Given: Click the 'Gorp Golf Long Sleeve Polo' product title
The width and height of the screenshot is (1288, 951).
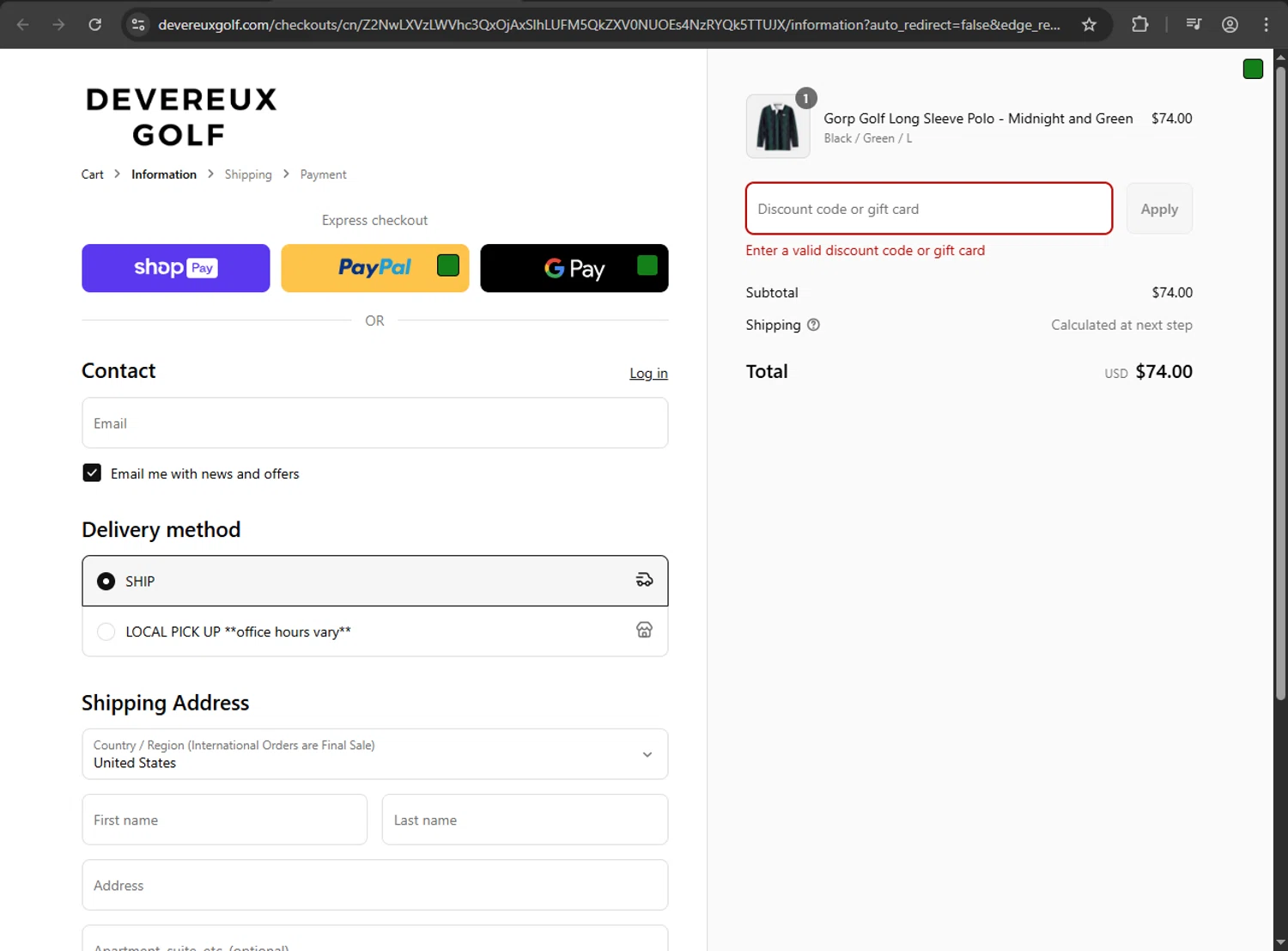Looking at the screenshot, I should pyautogui.click(x=978, y=119).
